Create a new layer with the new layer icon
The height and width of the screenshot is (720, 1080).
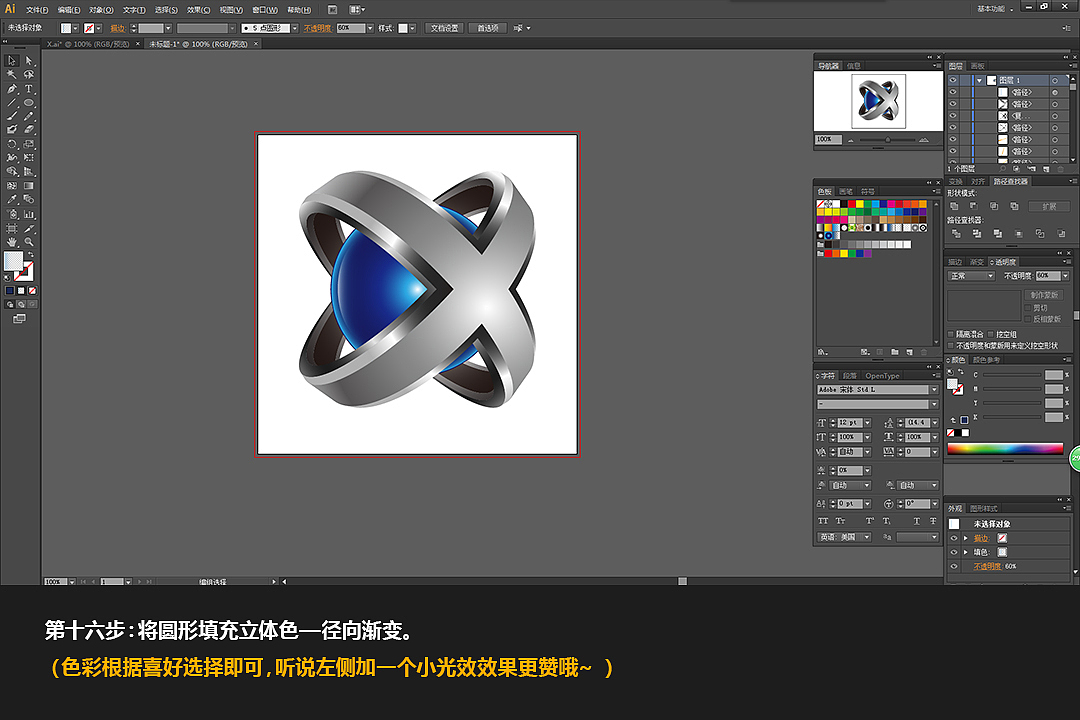coord(1045,168)
